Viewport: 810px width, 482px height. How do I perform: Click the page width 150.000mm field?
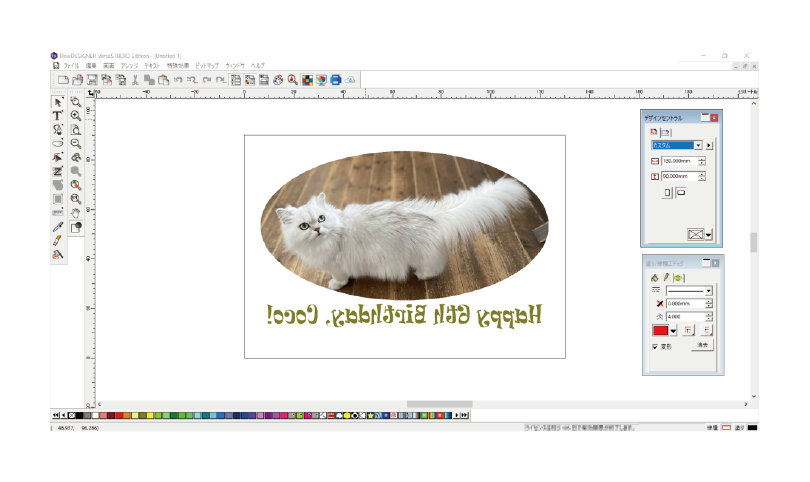click(x=678, y=161)
